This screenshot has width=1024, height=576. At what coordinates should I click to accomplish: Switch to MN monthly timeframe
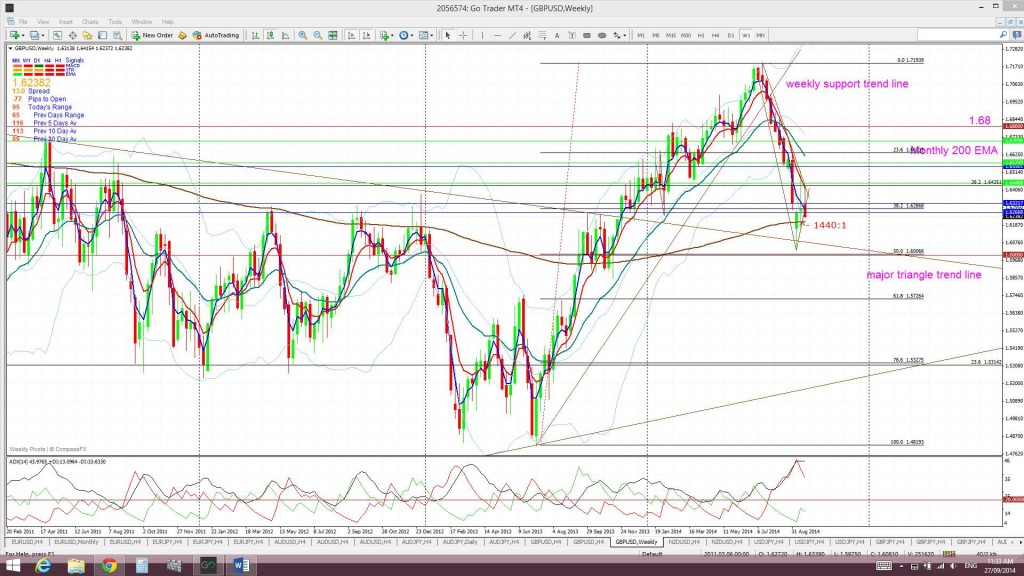(761, 35)
